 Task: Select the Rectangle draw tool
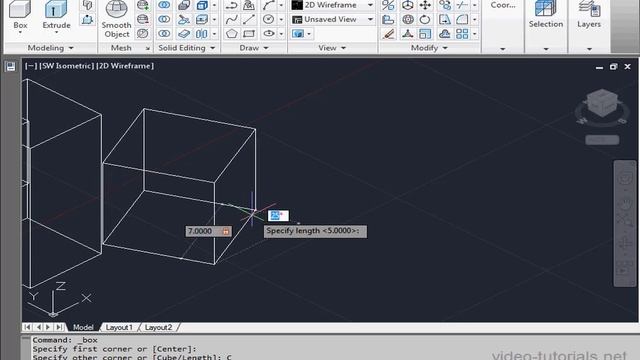point(249,33)
